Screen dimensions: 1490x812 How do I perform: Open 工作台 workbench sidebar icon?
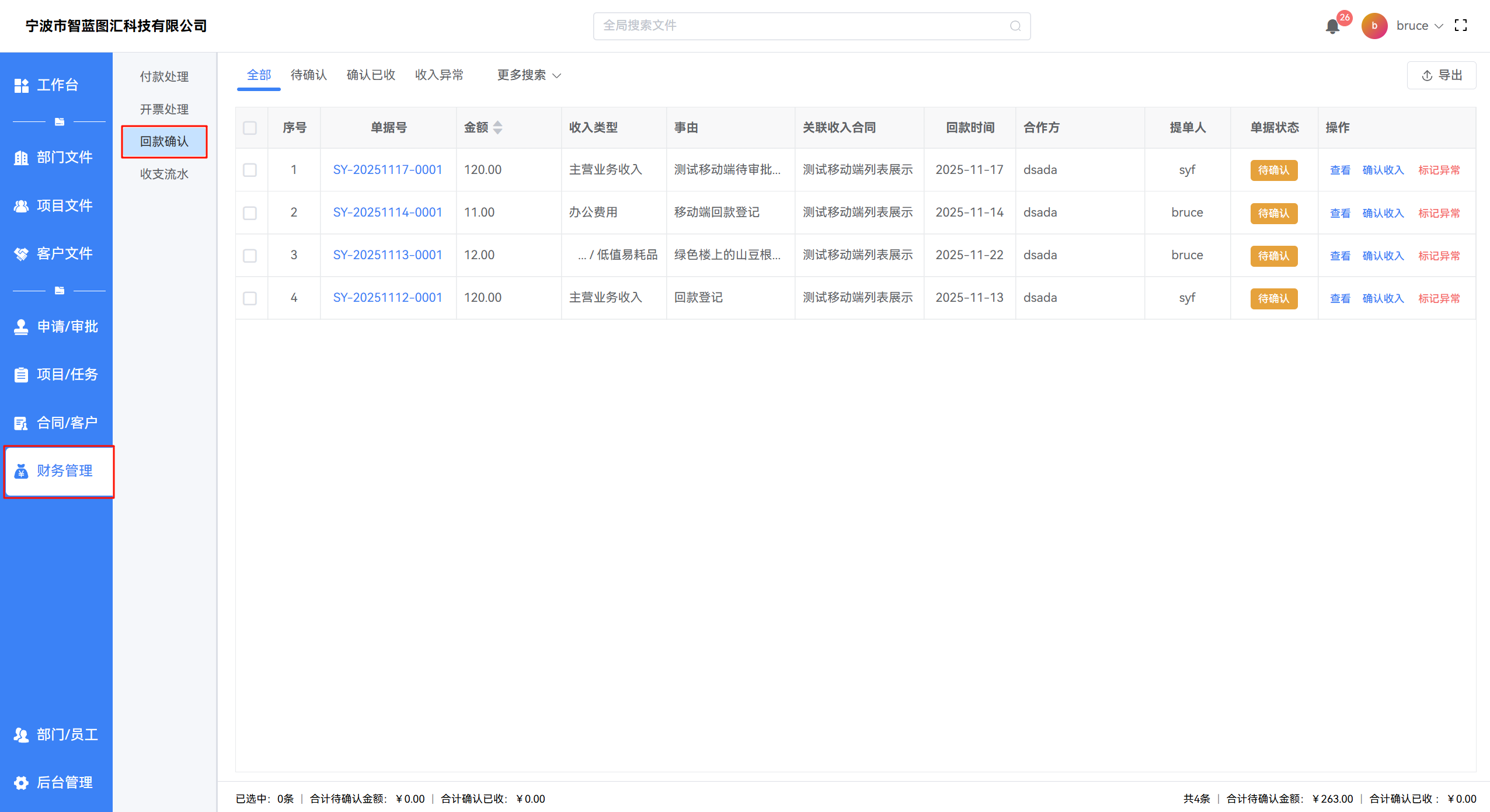click(22, 85)
